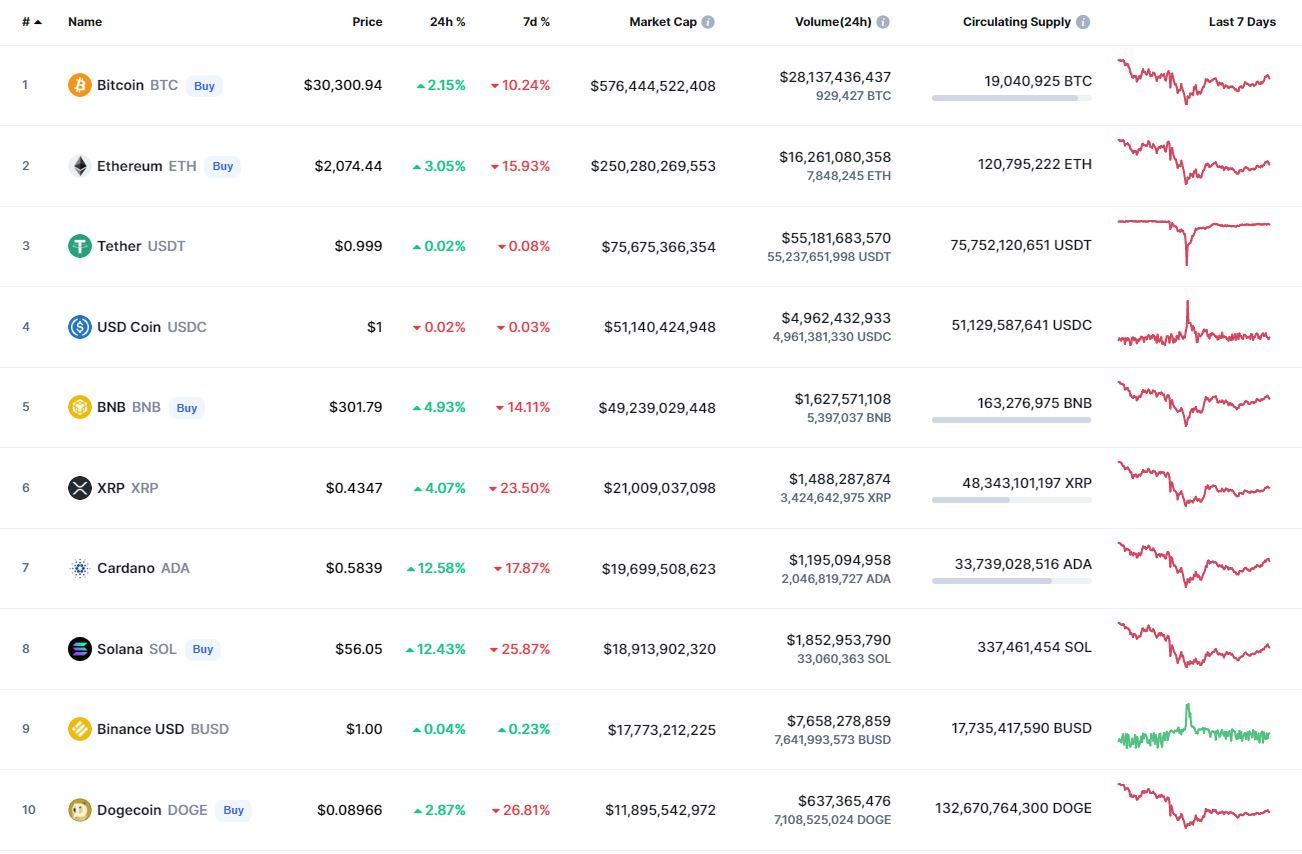Image resolution: width=1302 pixels, height=854 pixels.
Task: Open the Cardano coin page link
Action: click(126, 568)
